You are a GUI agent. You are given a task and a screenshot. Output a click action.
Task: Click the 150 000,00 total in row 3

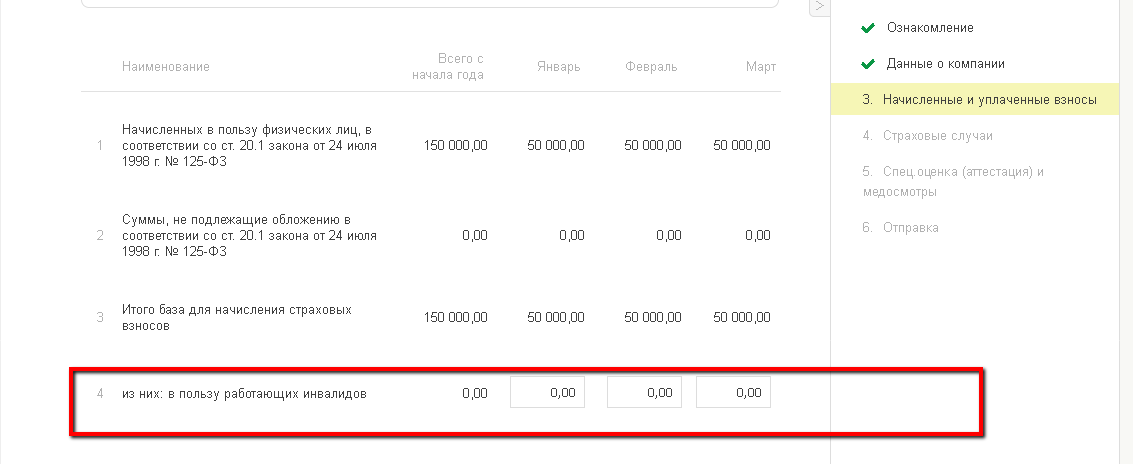(x=456, y=317)
